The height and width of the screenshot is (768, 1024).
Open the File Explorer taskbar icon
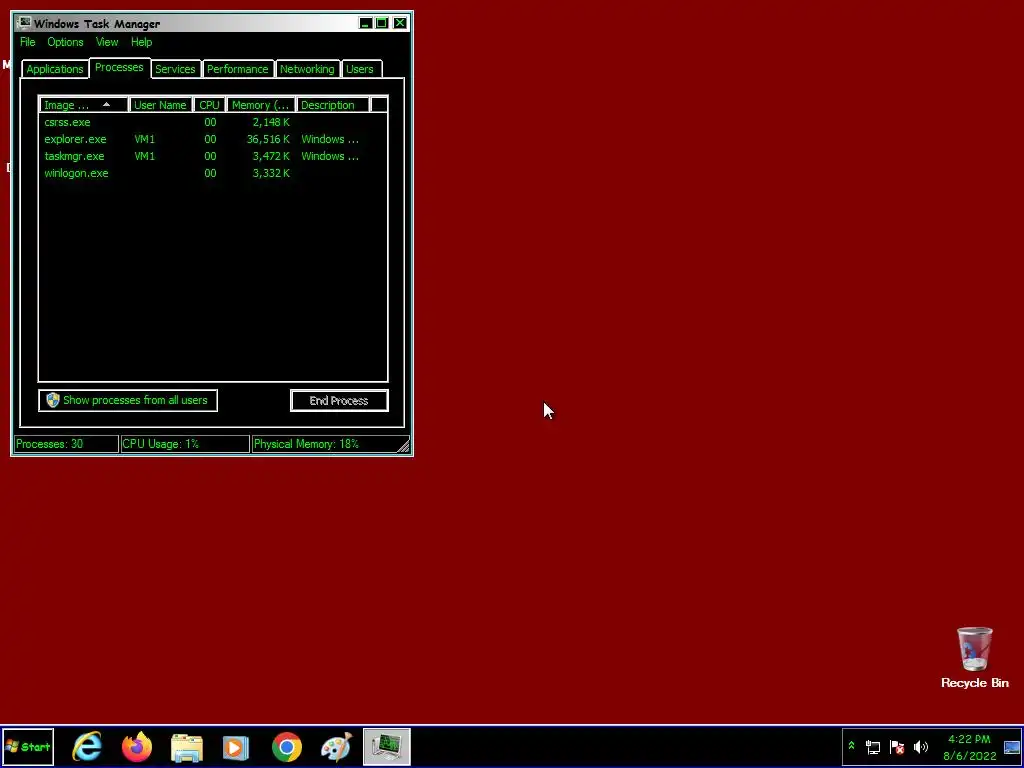coord(187,747)
